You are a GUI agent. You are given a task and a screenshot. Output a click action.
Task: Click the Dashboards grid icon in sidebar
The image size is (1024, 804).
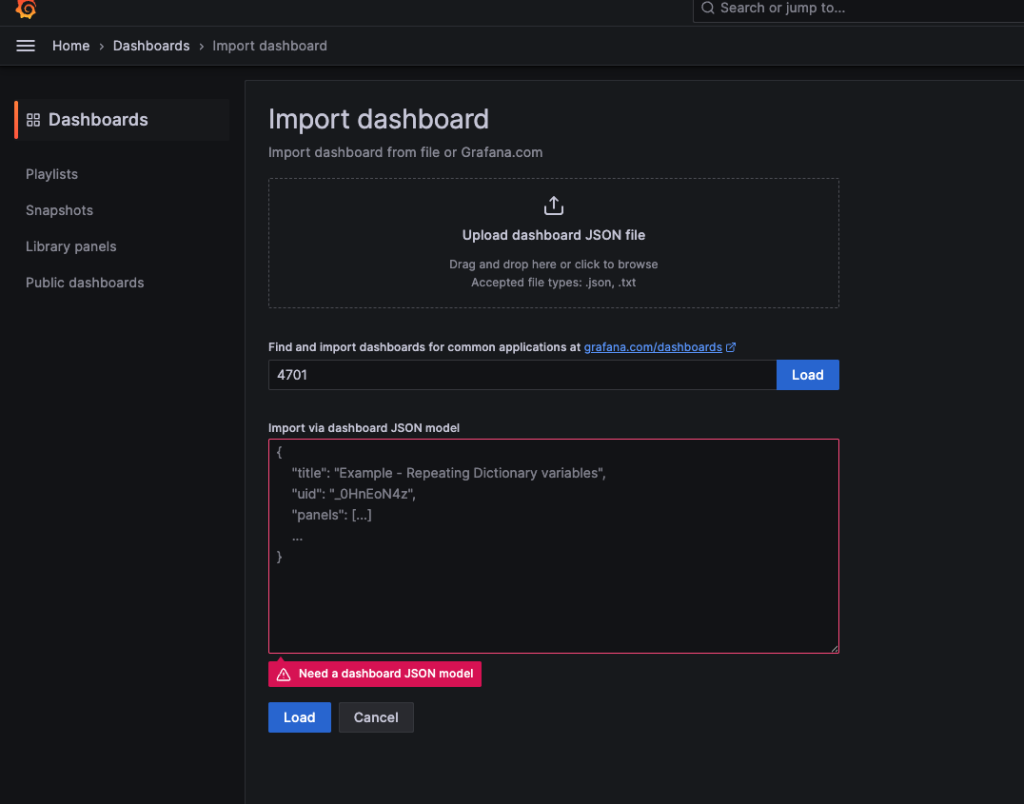33,120
